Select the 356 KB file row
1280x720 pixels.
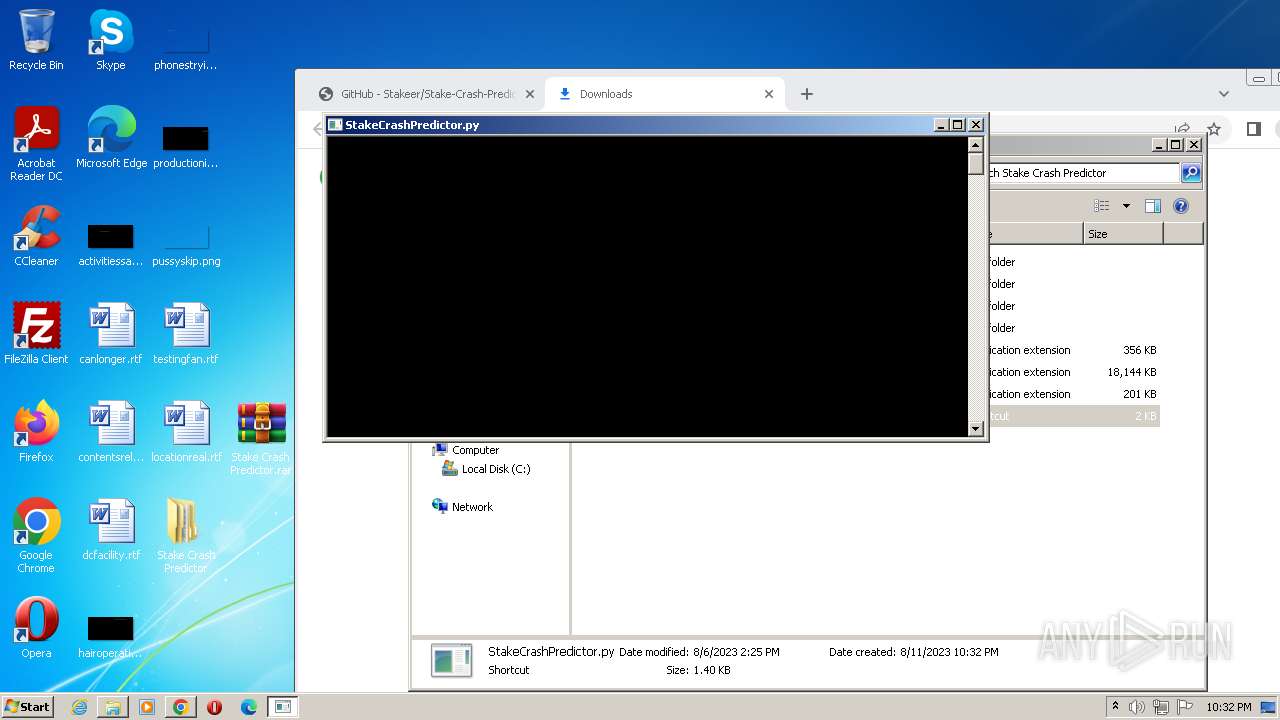click(x=1072, y=350)
